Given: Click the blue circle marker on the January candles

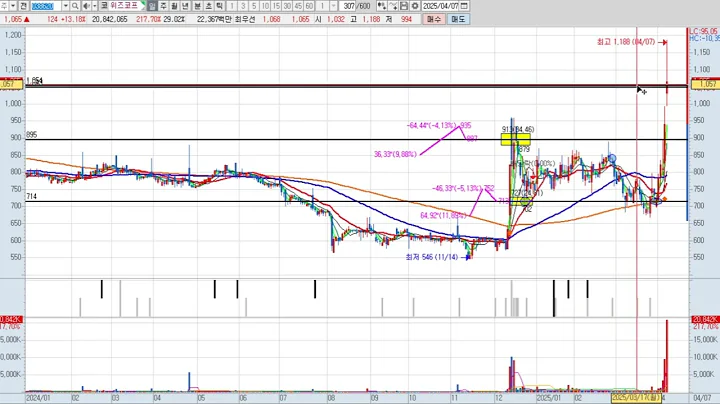Looking at the screenshot, I should 612,159.
